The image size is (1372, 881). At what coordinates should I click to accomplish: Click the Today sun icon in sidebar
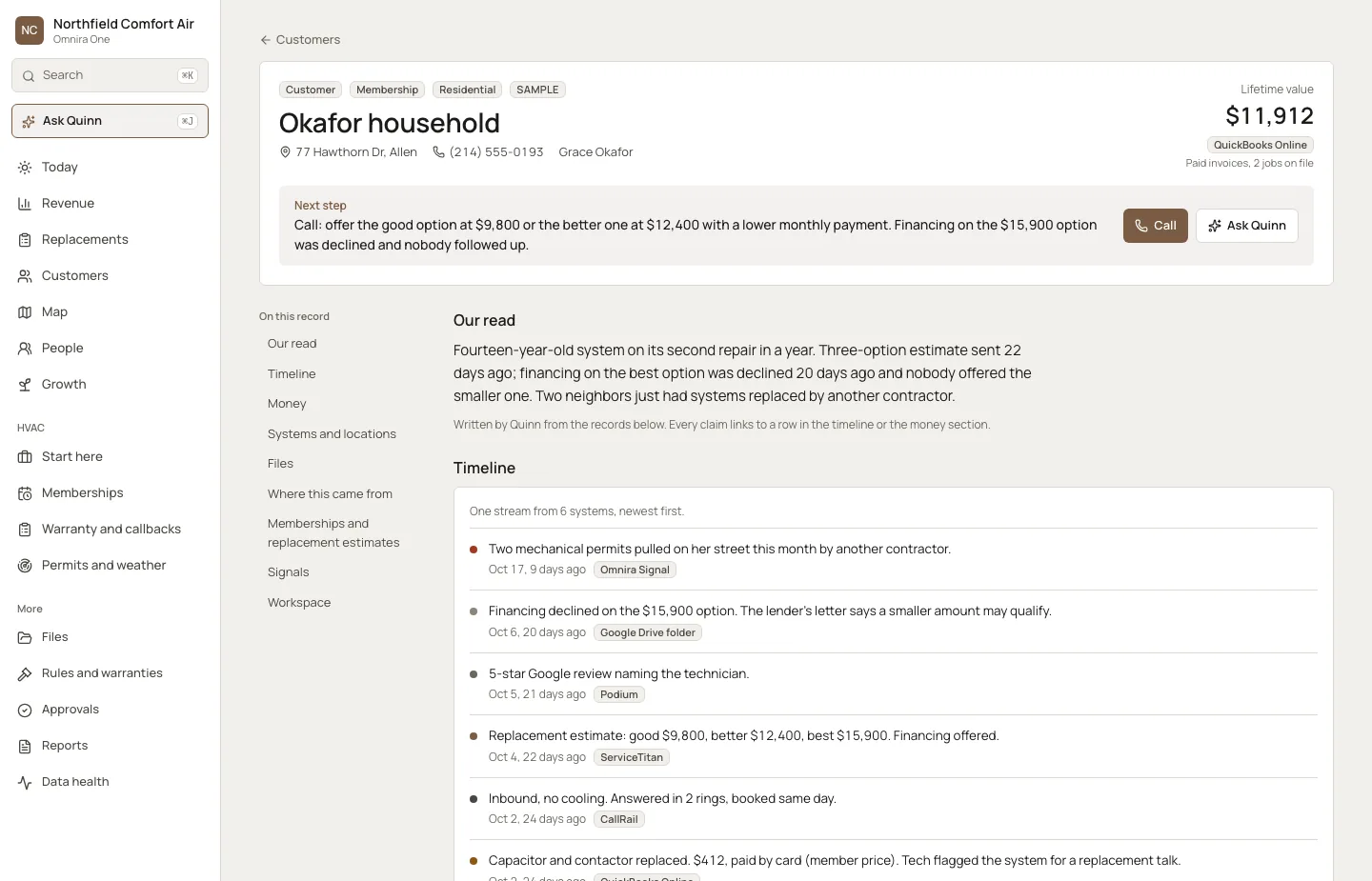click(25, 168)
